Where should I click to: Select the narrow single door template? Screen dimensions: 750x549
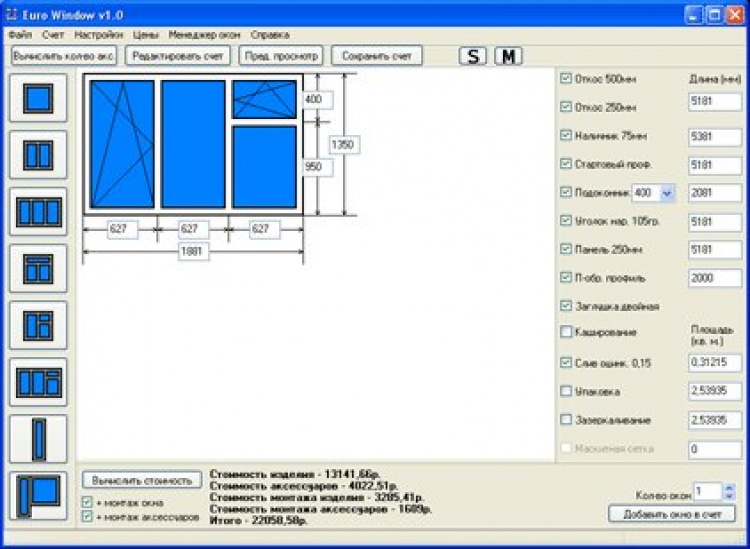click(x=38, y=439)
